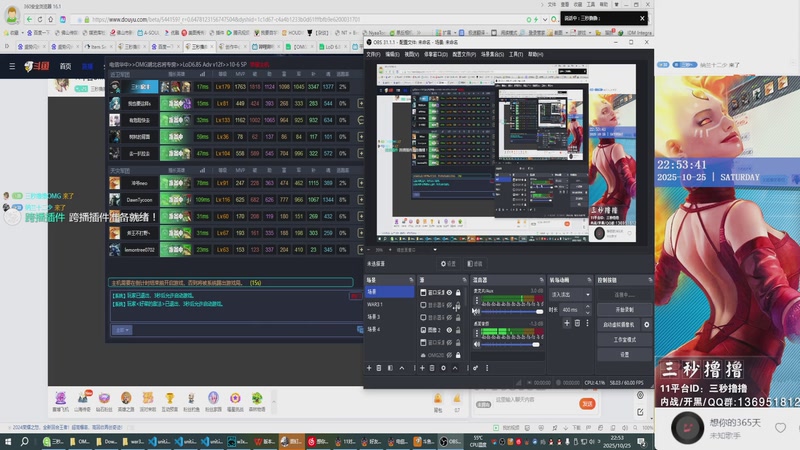Remove the configurable transition with trash icon

(578, 323)
